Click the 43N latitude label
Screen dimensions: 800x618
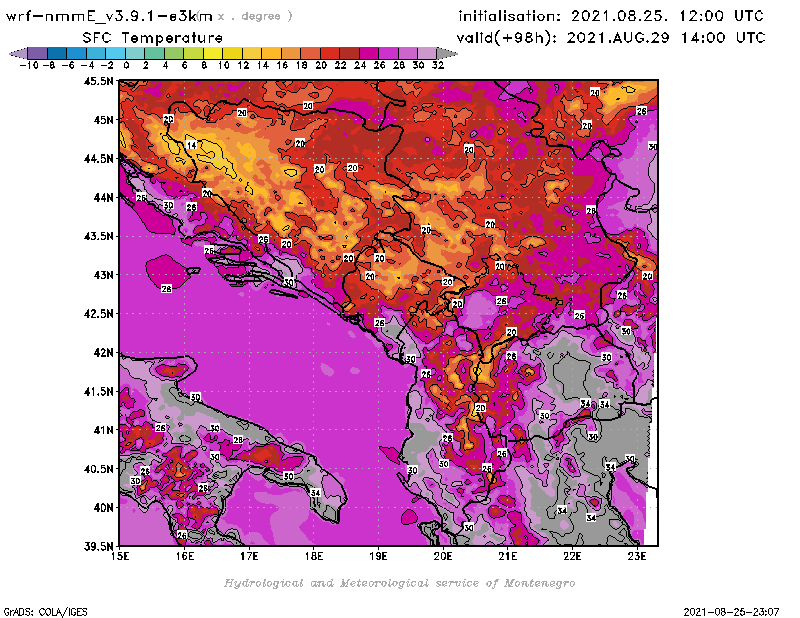(x=103, y=275)
